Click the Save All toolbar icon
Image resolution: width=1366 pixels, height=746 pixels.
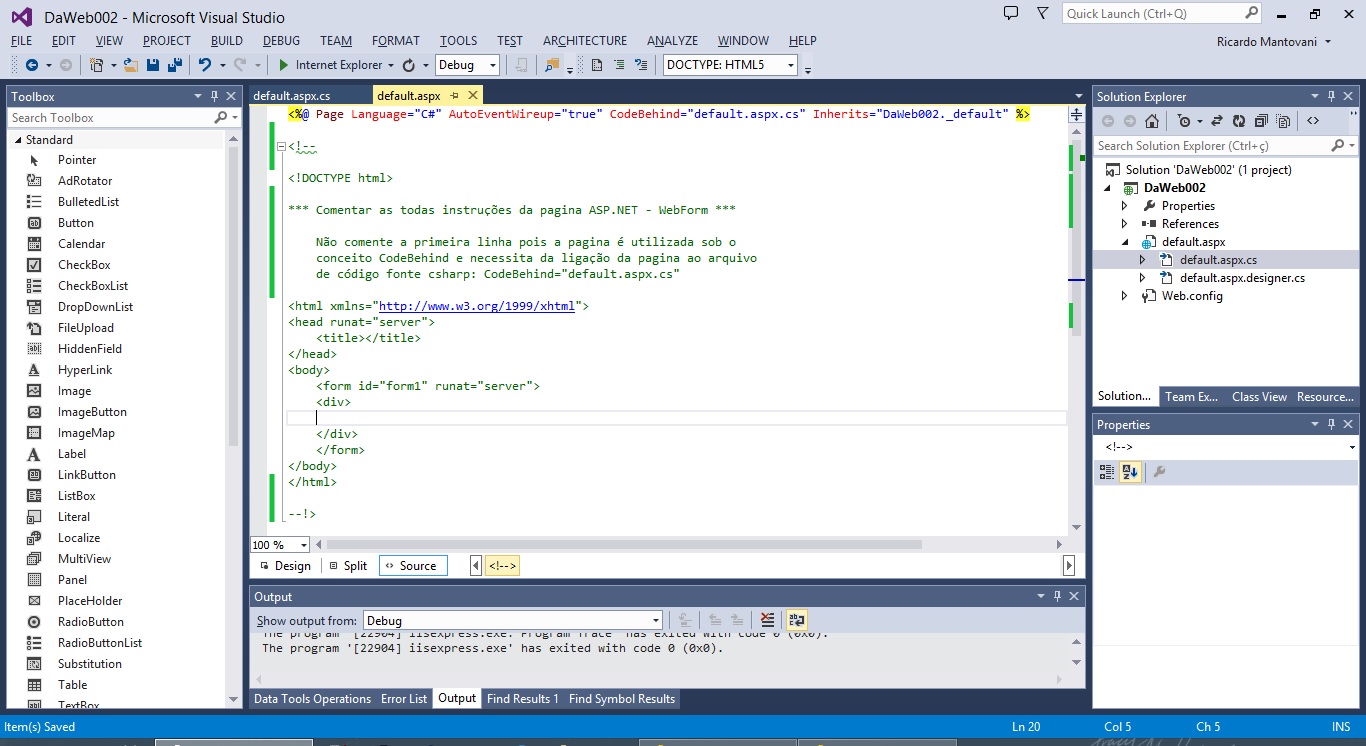(174, 65)
